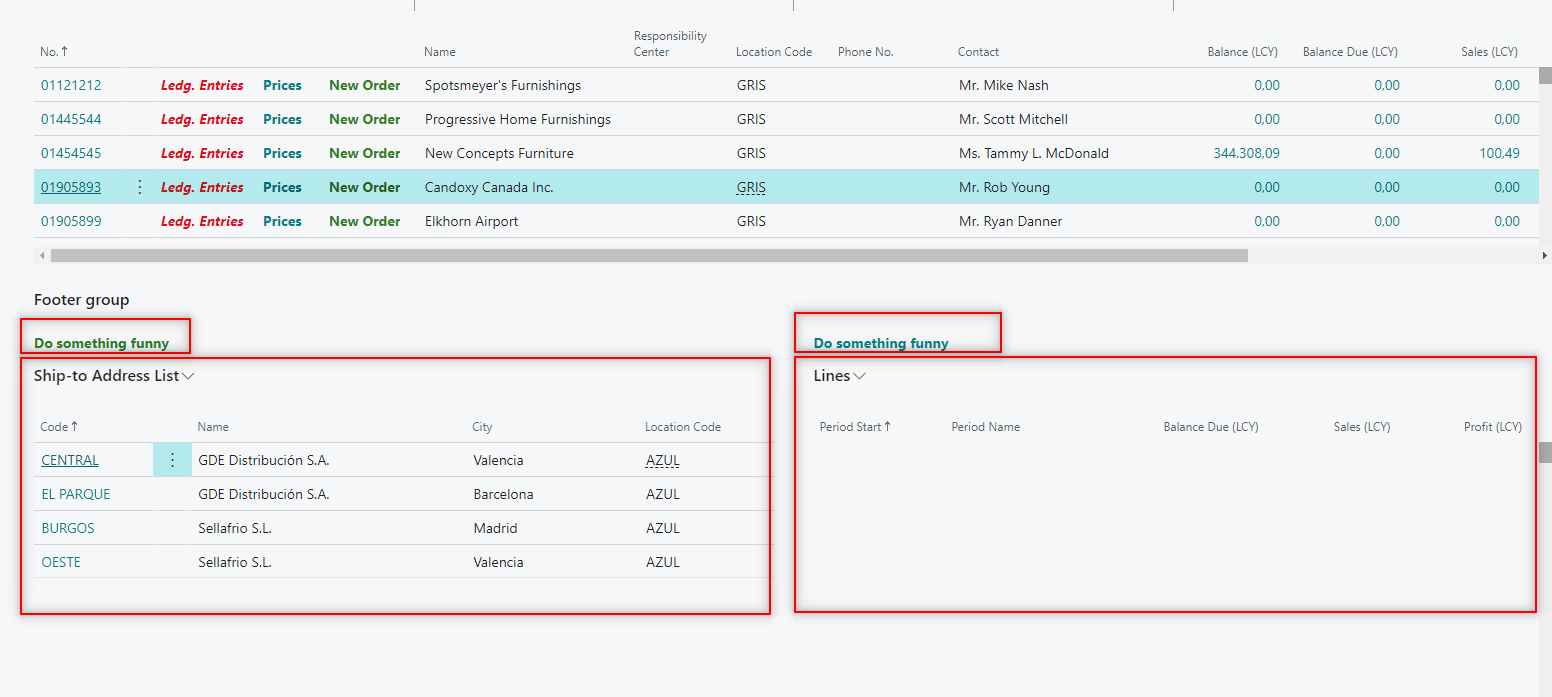Click the right arrow of the horizontal scrollbar
The image size is (1552, 697).
coord(1544,255)
